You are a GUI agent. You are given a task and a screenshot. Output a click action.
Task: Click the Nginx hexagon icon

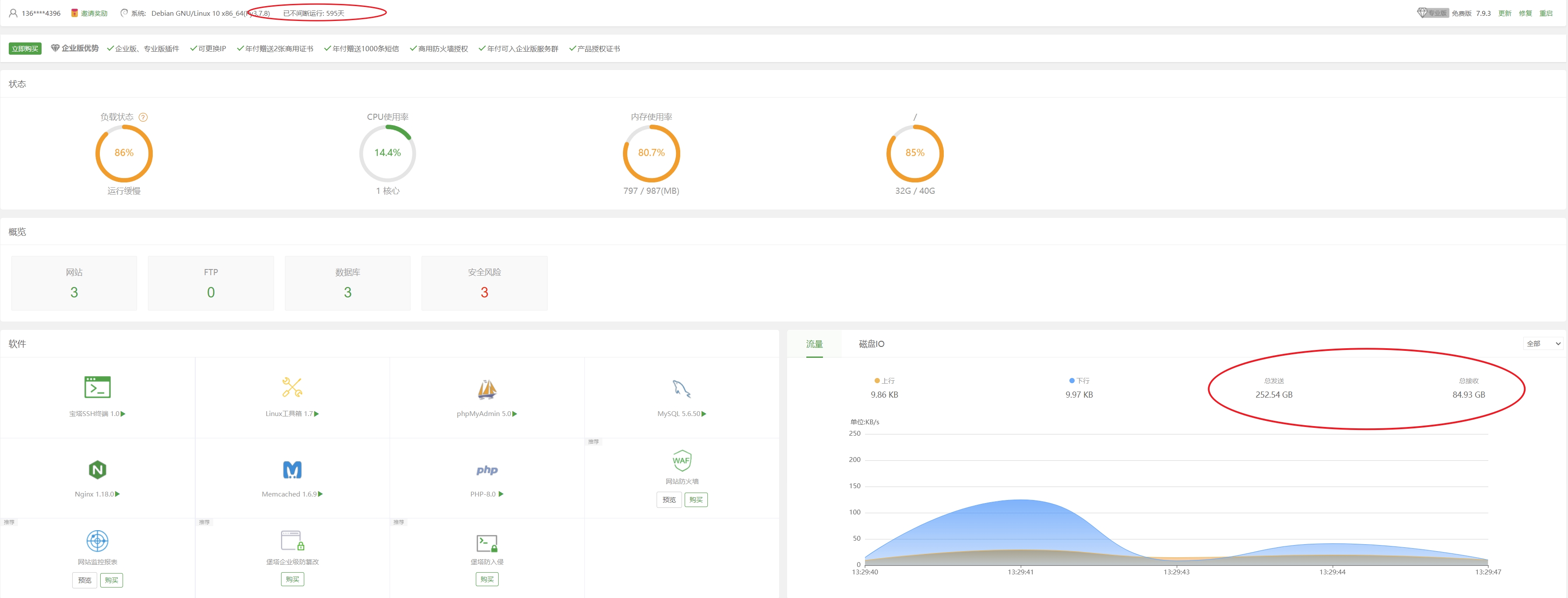pyautogui.click(x=97, y=470)
